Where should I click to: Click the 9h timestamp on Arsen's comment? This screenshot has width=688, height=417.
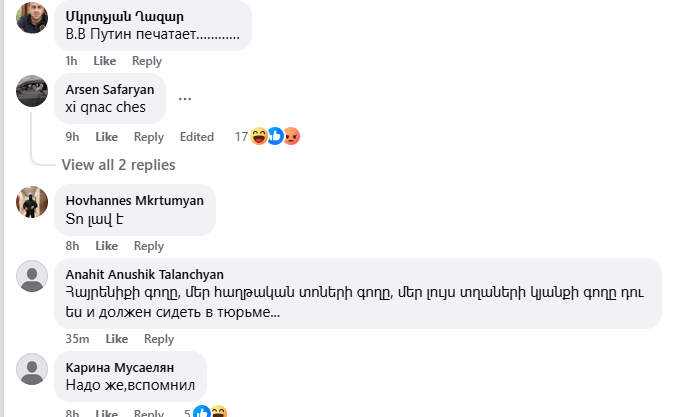pos(72,137)
